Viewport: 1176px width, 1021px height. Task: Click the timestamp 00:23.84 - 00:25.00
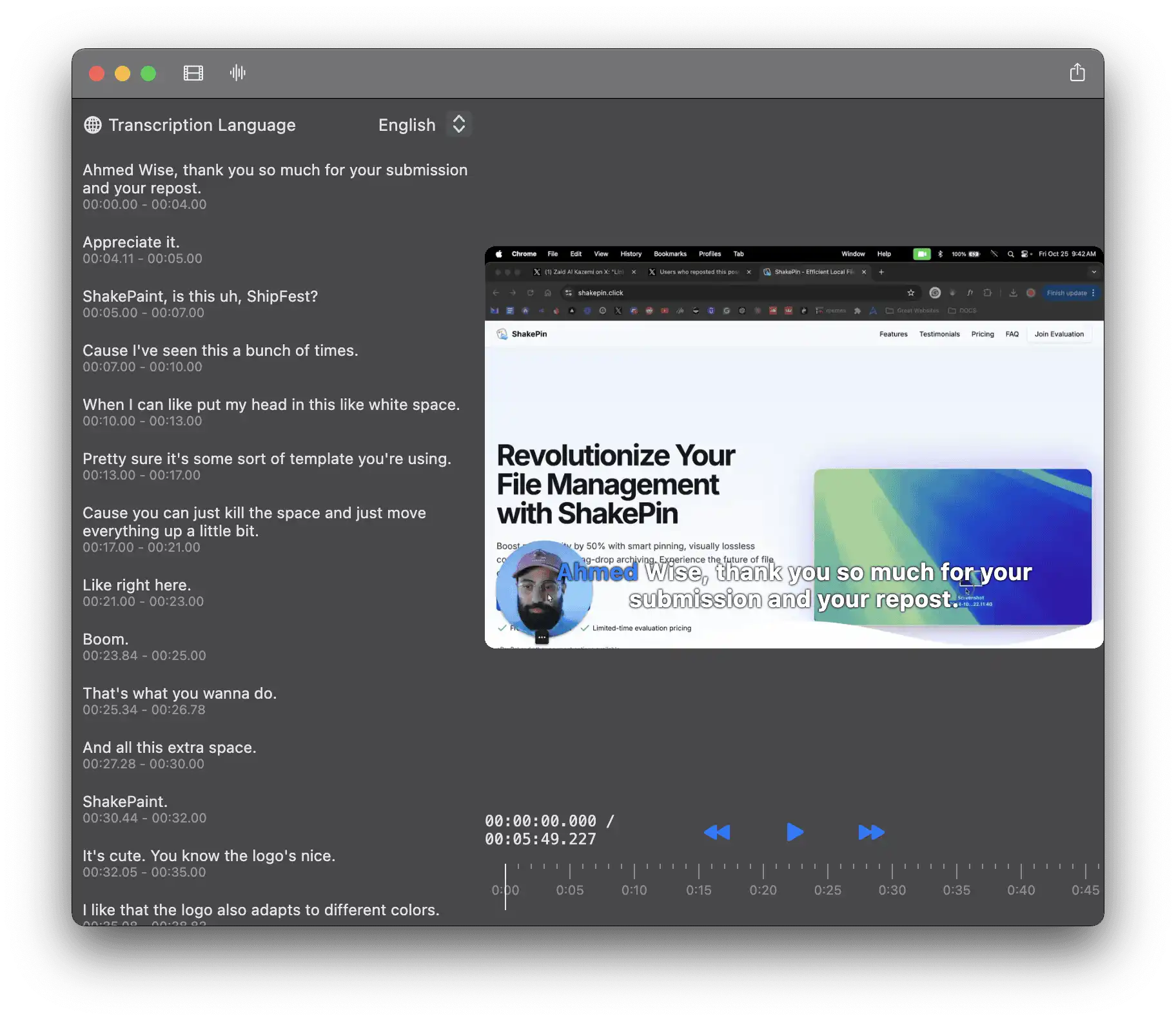coord(144,656)
